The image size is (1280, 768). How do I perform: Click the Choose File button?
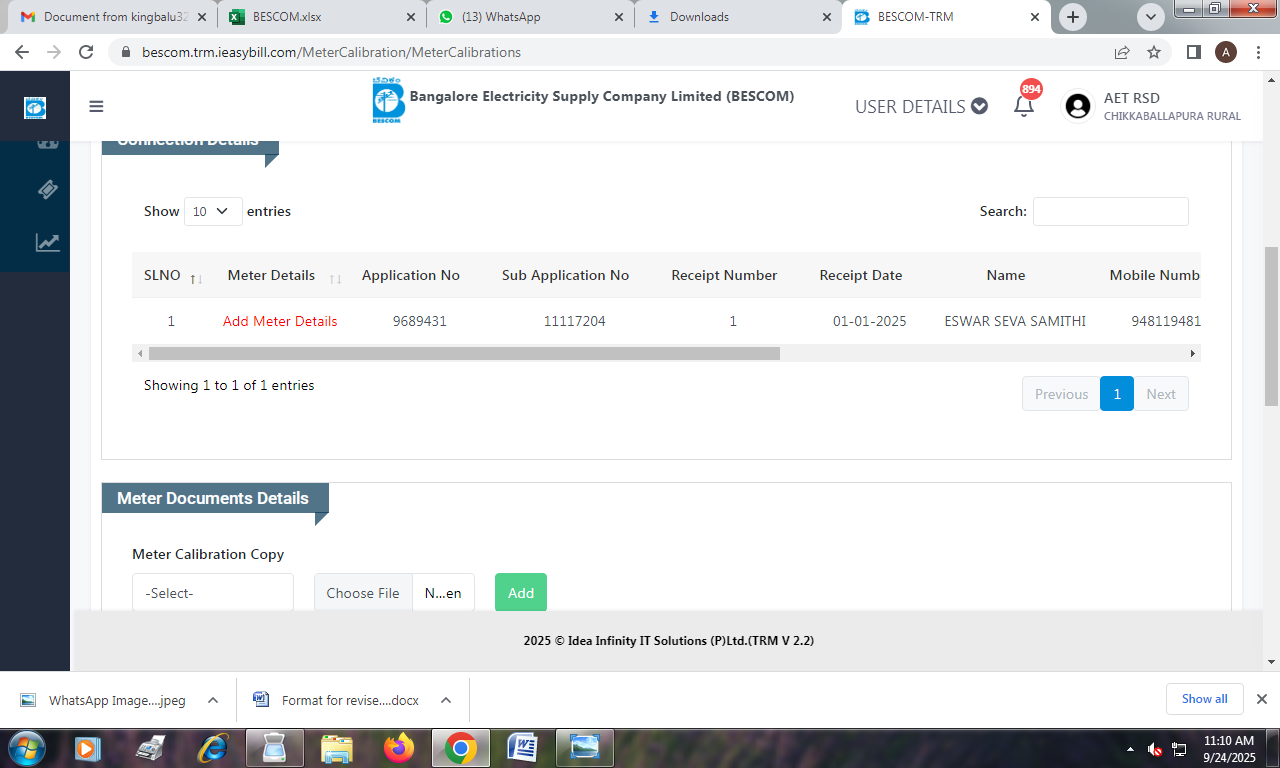(x=363, y=593)
